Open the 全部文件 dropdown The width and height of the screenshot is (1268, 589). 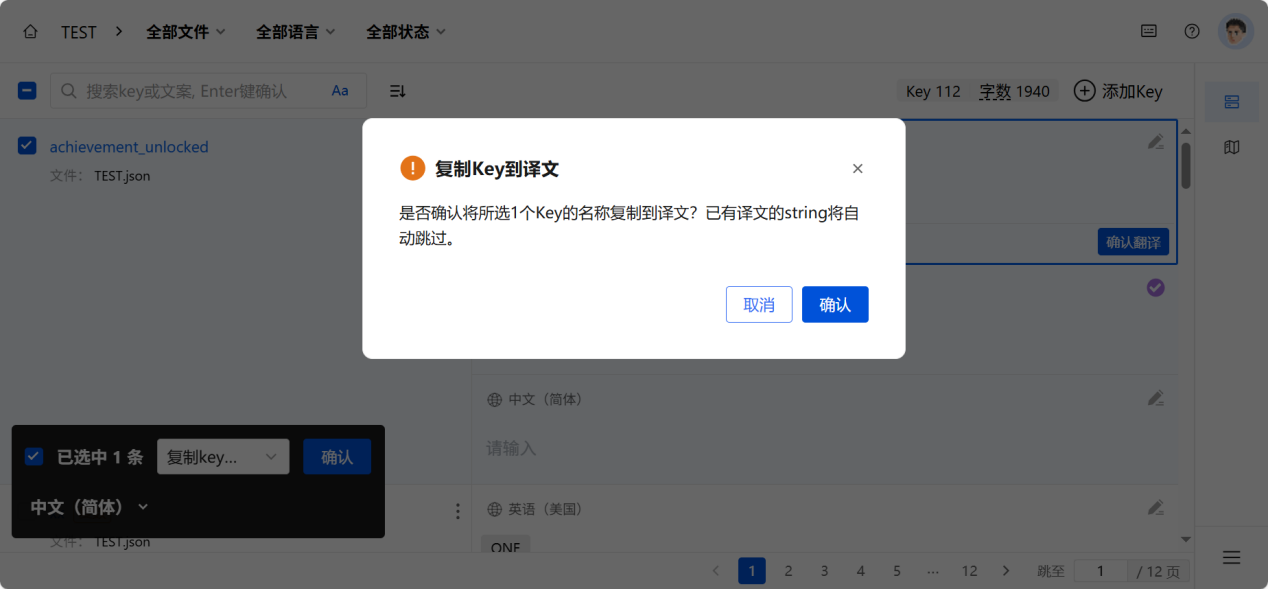tap(186, 32)
